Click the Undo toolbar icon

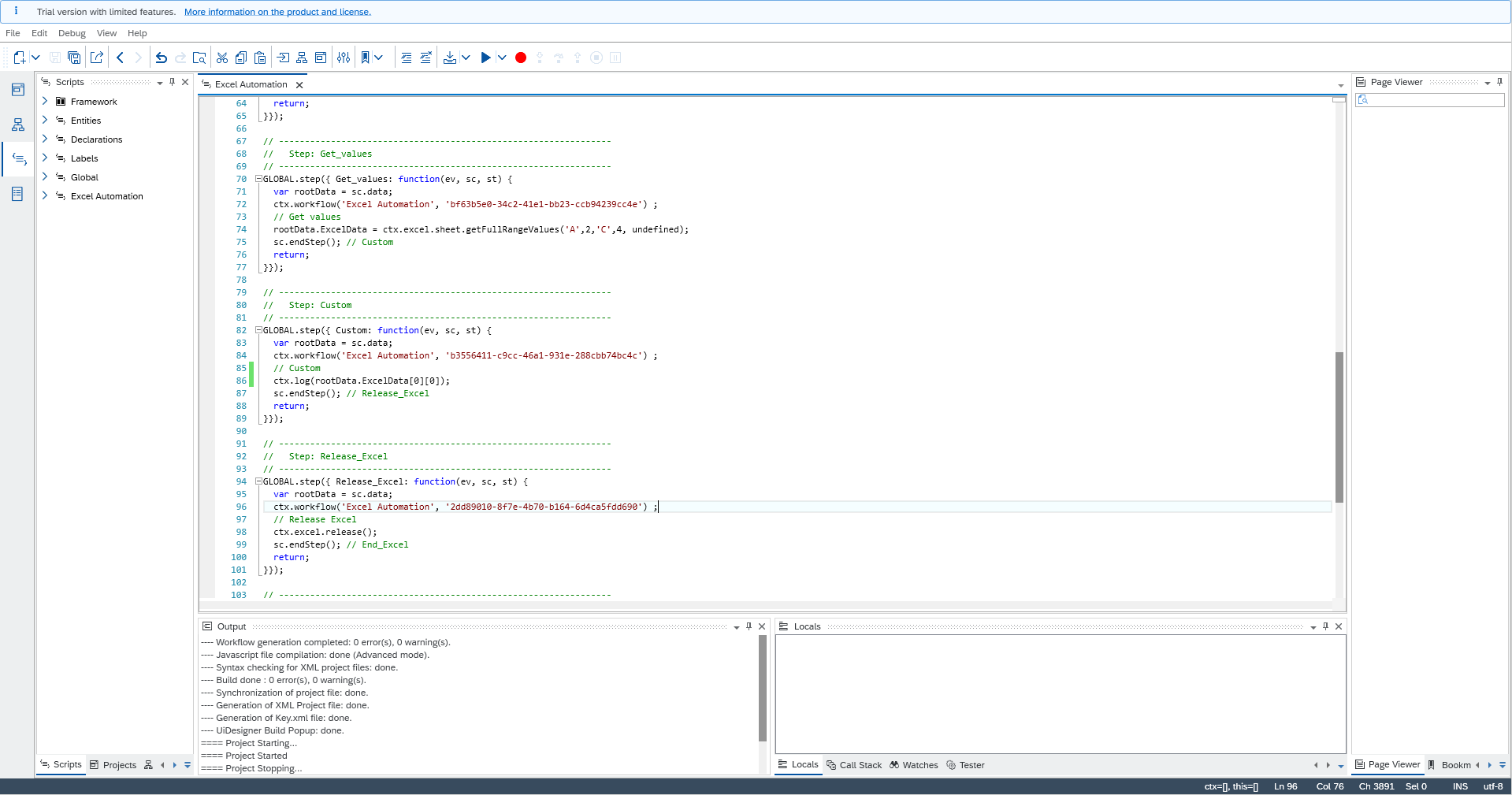point(161,58)
